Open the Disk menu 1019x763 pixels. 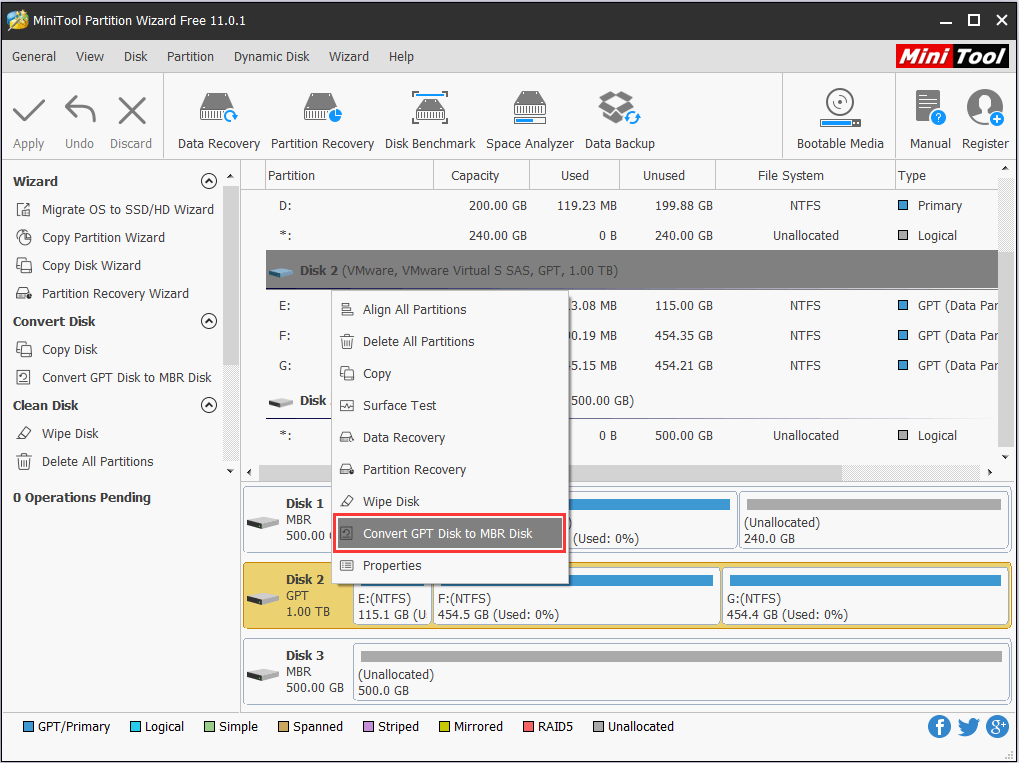pyautogui.click(x=136, y=57)
